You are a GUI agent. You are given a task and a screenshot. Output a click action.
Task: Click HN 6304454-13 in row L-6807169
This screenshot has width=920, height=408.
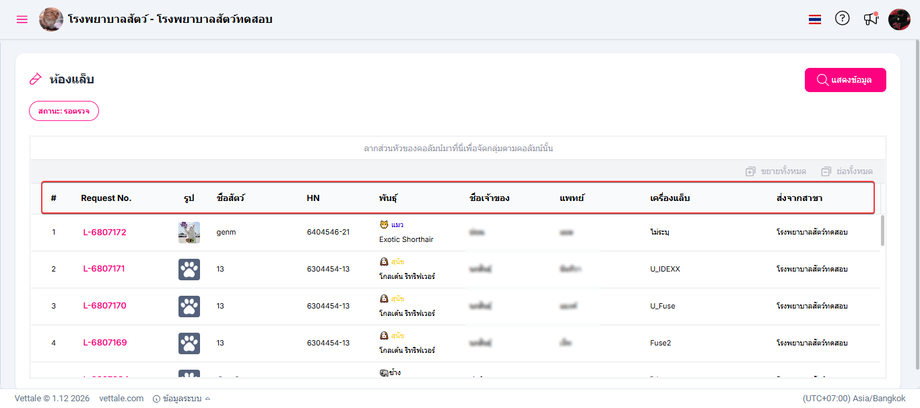(x=328, y=343)
